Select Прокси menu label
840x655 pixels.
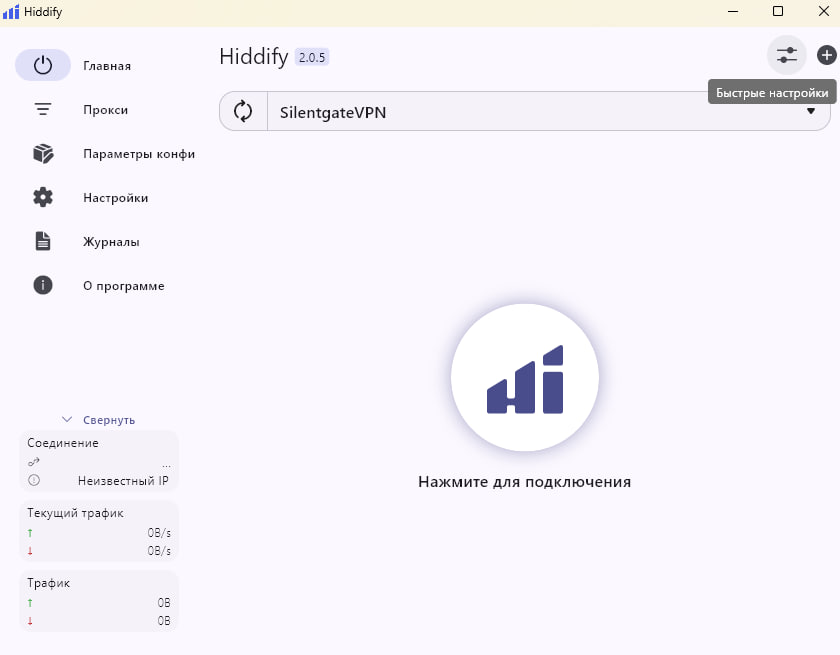click(x=106, y=110)
